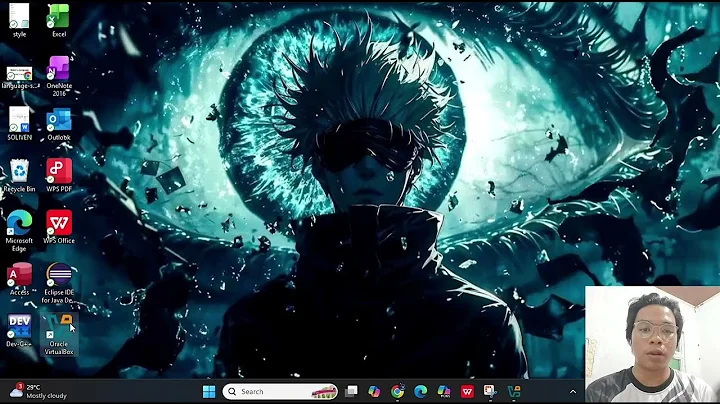This screenshot has width=720, height=404.
Task: Show hidden system tray icons
Action: coord(573,392)
